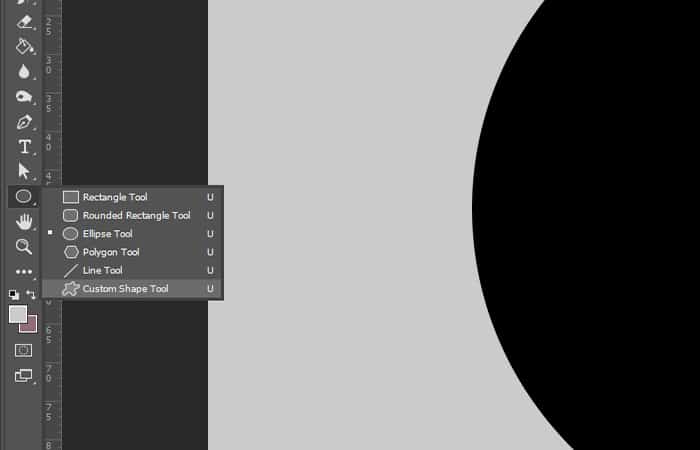The image size is (700, 450).
Task: Select the Path Selection arrow tool
Action: [x=24, y=171]
